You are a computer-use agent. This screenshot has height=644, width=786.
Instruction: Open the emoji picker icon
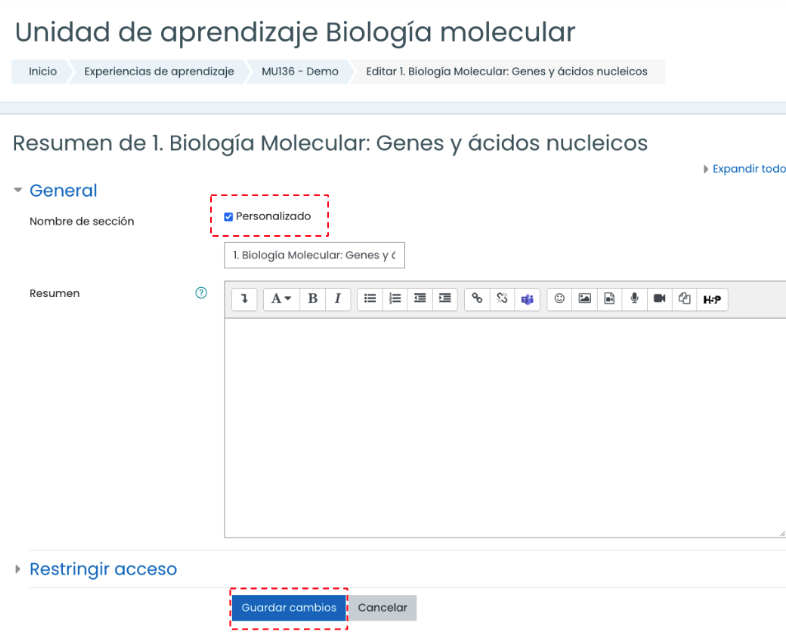click(559, 299)
